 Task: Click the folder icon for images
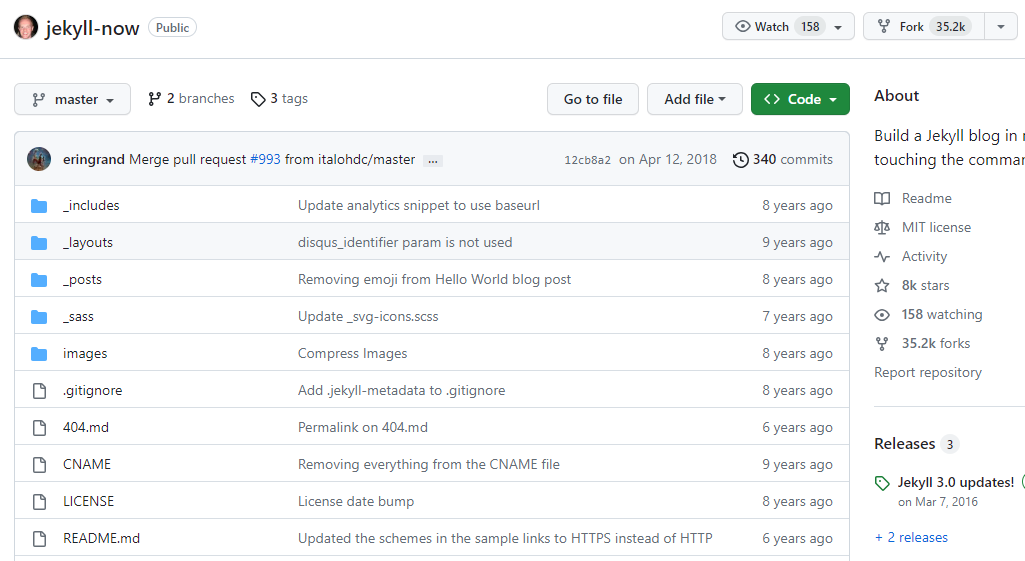39,354
